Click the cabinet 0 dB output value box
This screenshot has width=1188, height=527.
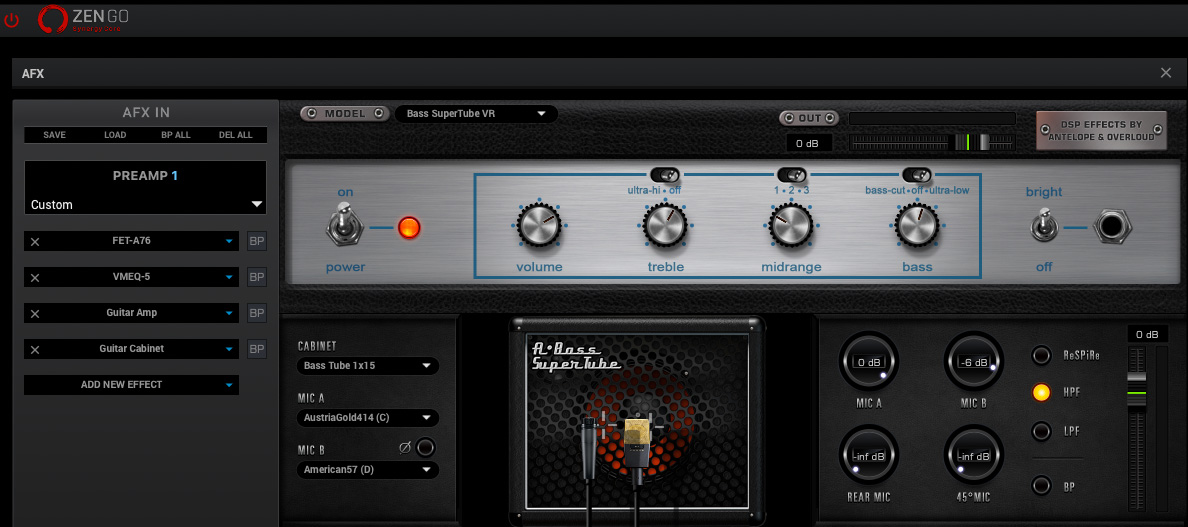(x=1147, y=335)
